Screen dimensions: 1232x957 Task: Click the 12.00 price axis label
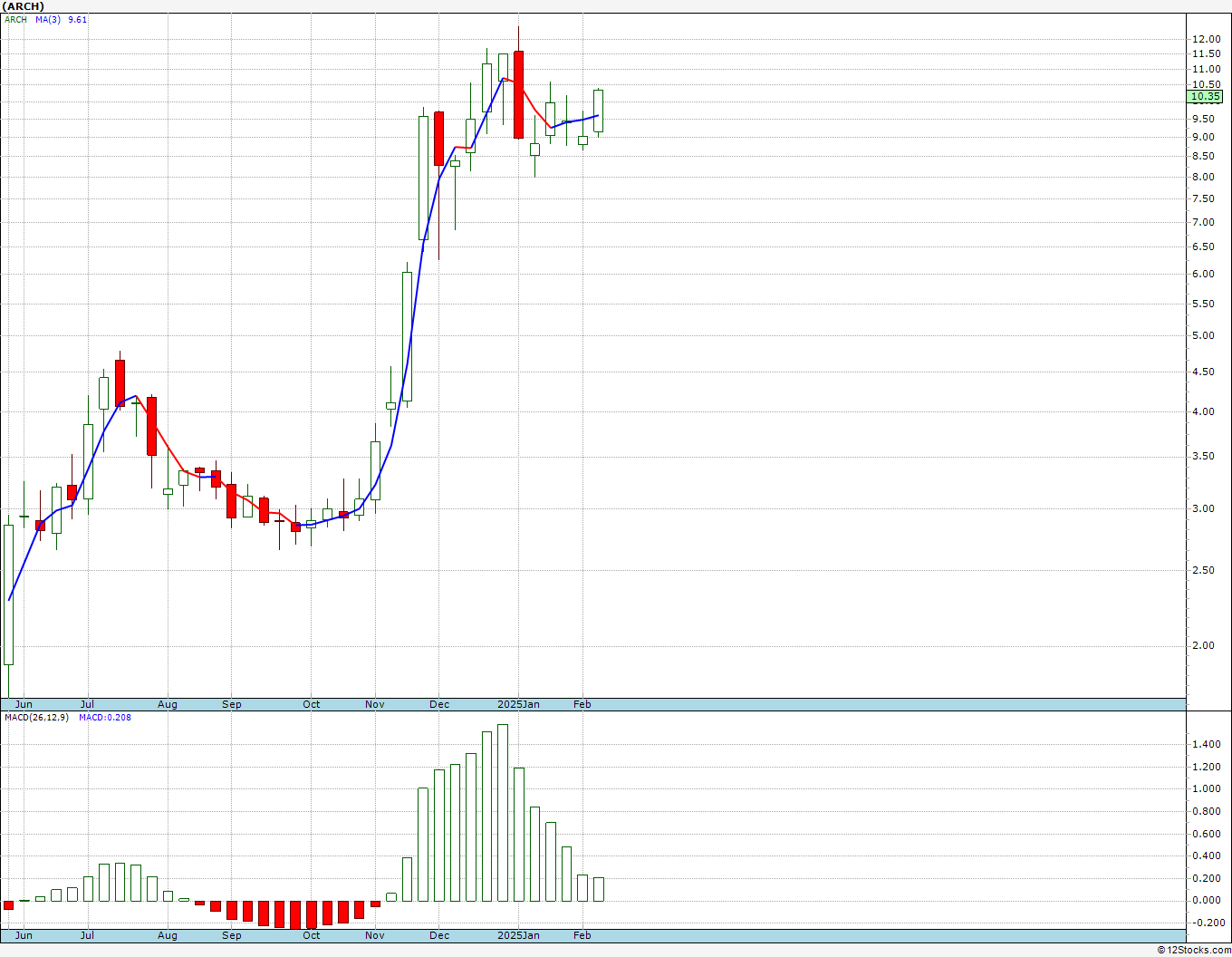point(1205,39)
